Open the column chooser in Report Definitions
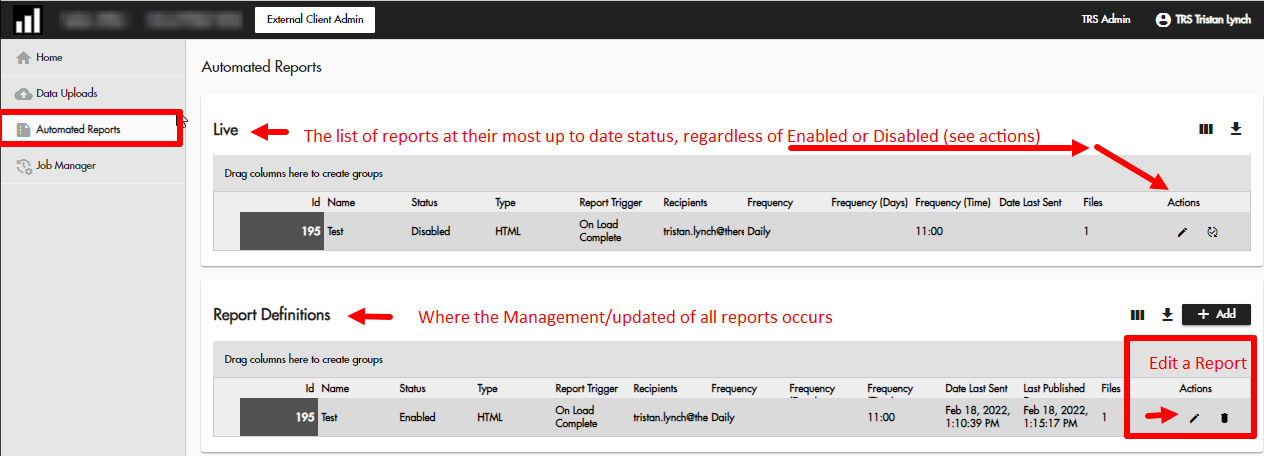 tap(1137, 315)
